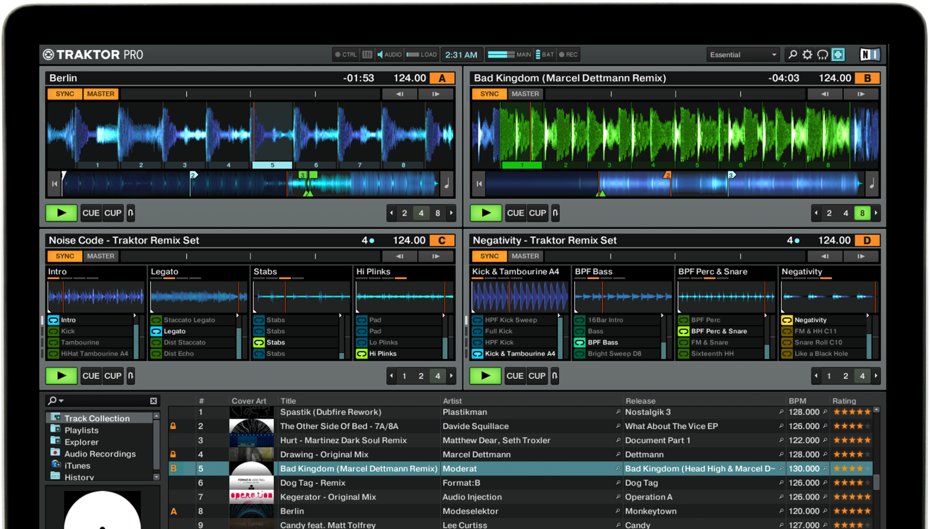The width and height of the screenshot is (930, 529).
Task: Click the Native Instruments logo icon
Action: (x=869, y=55)
